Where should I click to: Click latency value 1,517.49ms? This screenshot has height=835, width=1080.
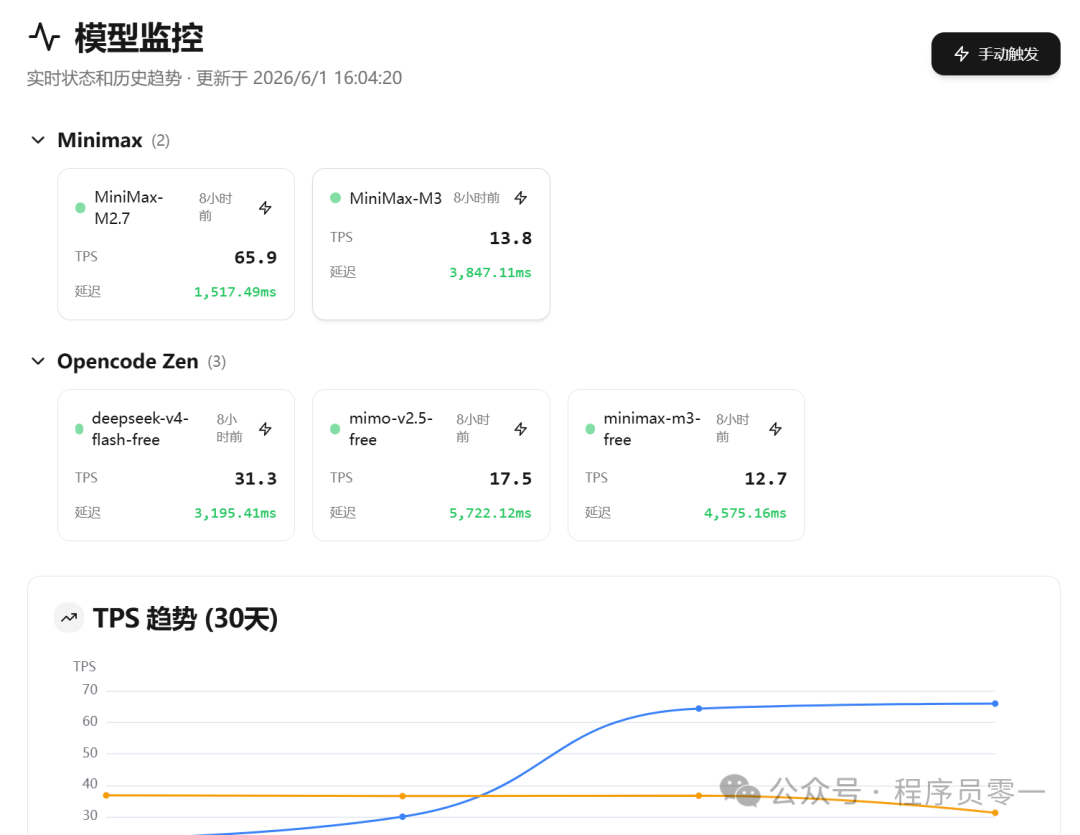[235, 292]
